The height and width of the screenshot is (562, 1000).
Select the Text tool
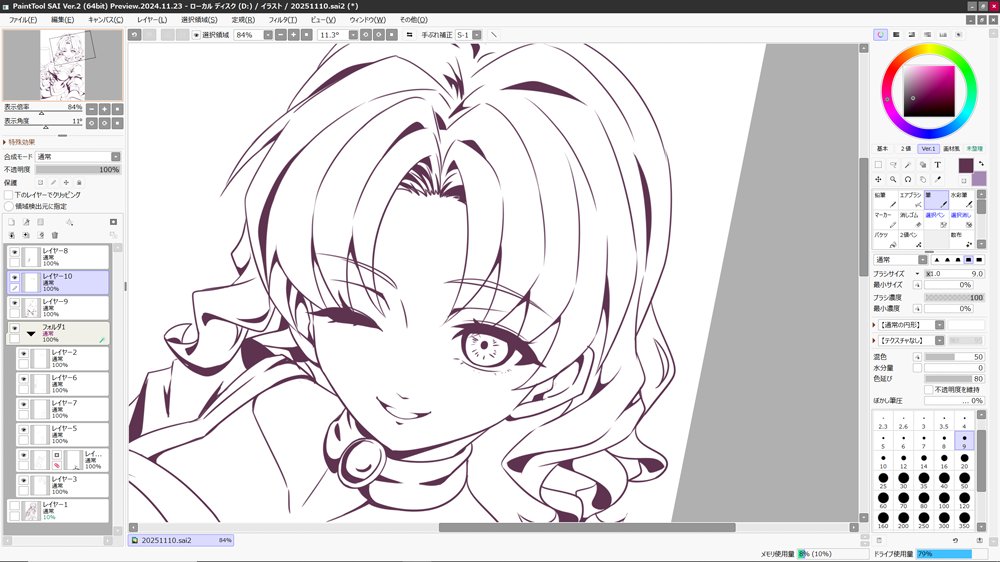(x=938, y=165)
